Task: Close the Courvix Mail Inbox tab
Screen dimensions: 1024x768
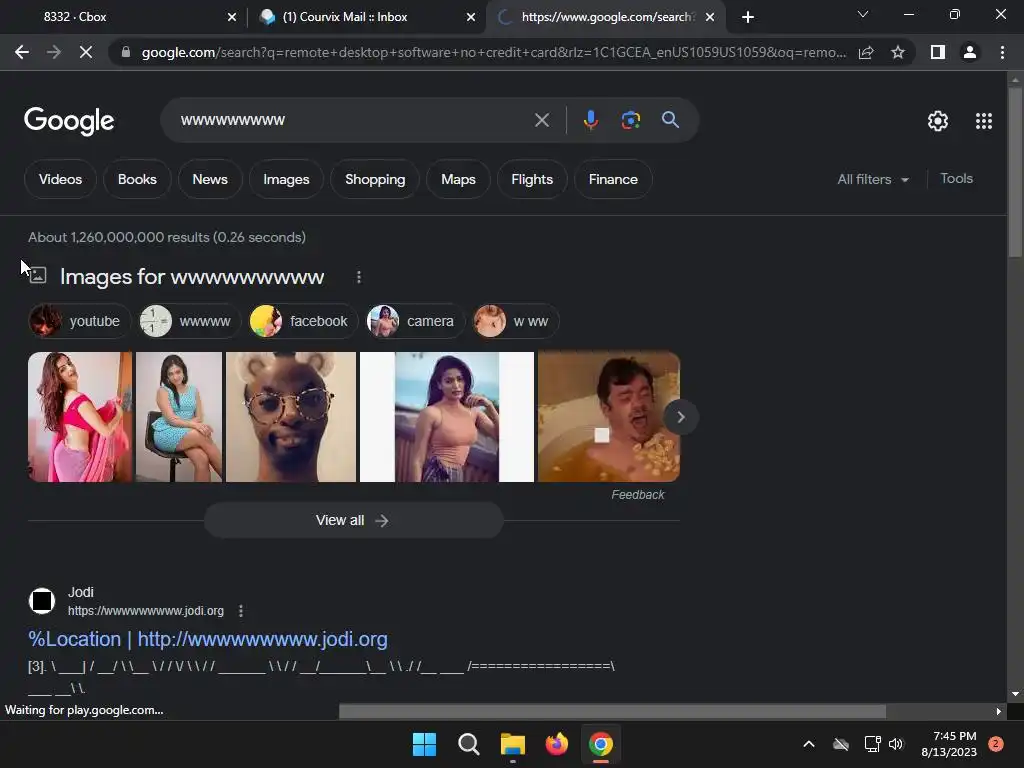Action: pyautogui.click(x=471, y=17)
